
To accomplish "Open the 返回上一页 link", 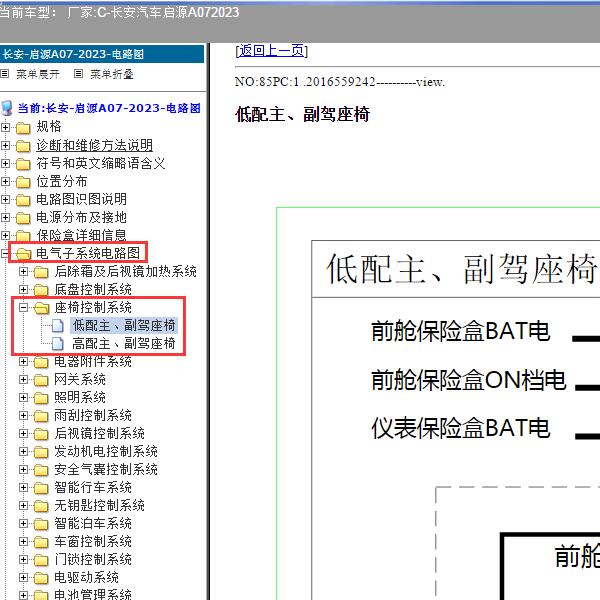I will click(x=271, y=51).
